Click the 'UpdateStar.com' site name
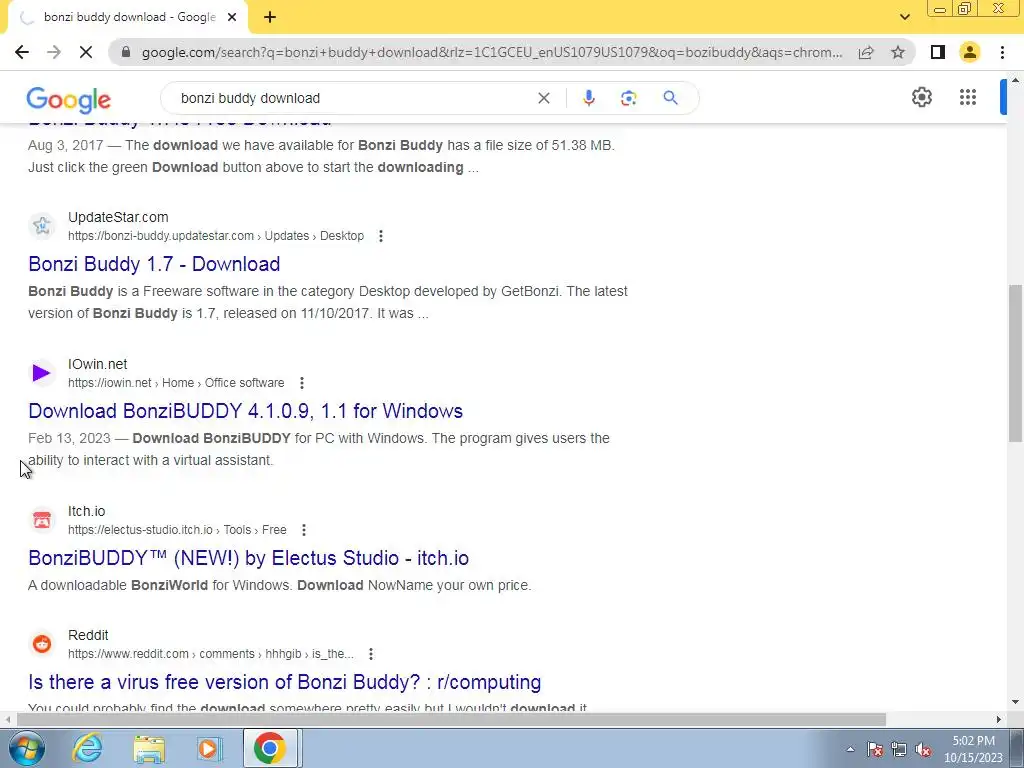1024x768 pixels. [x=118, y=217]
